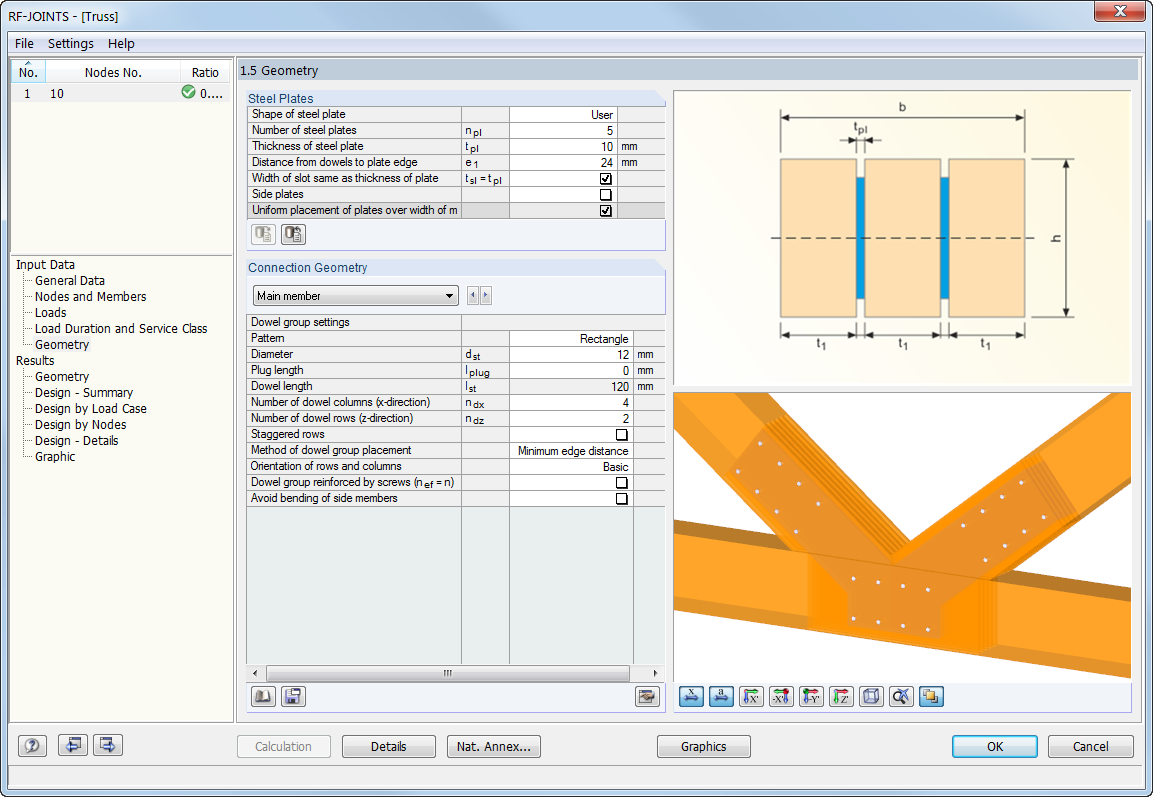Activate the isometric view icon
The image size is (1153, 797).
coord(871,696)
